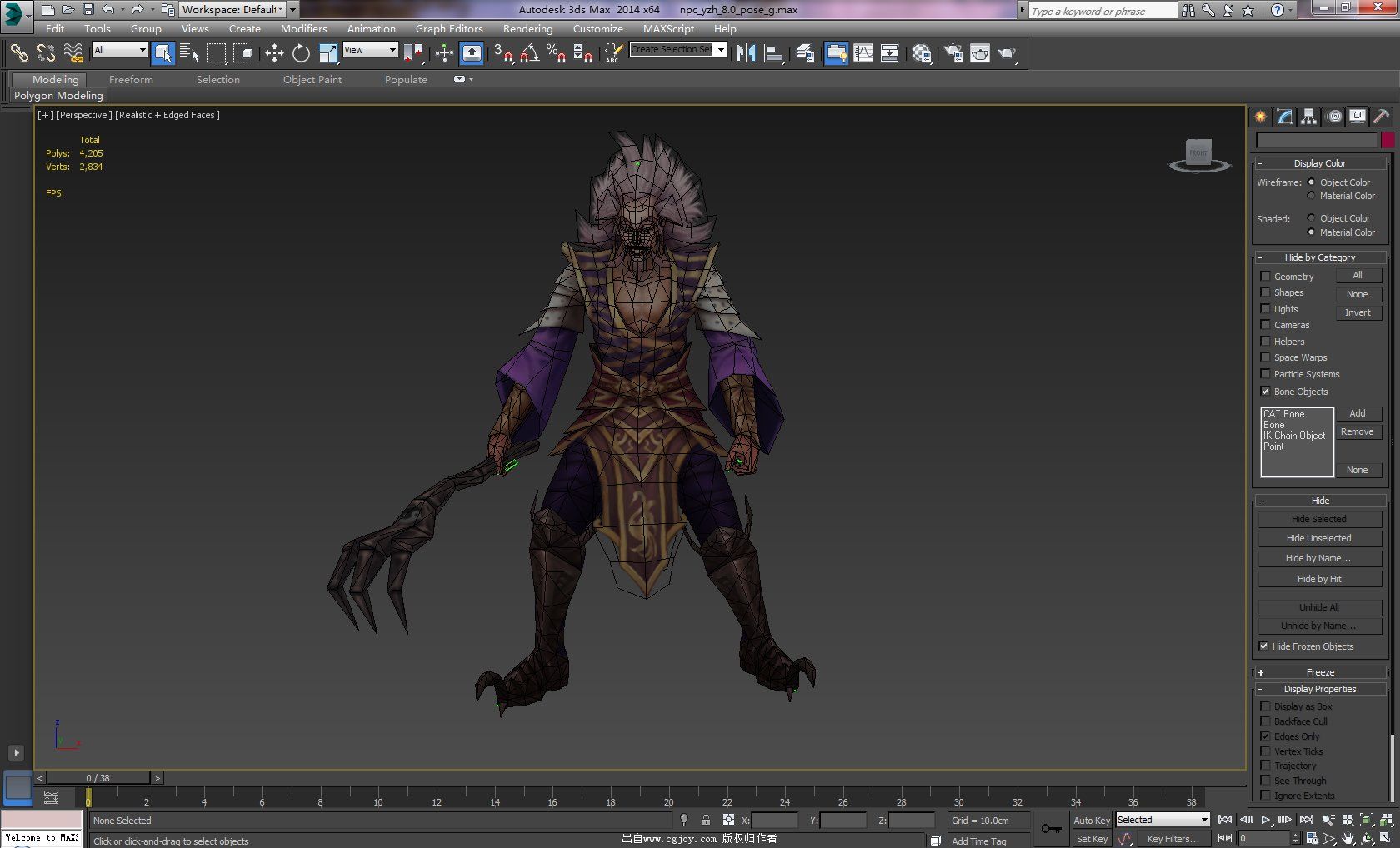Uncheck Bone Objects hide category
The width and height of the screenshot is (1400, 848).
1265,392
